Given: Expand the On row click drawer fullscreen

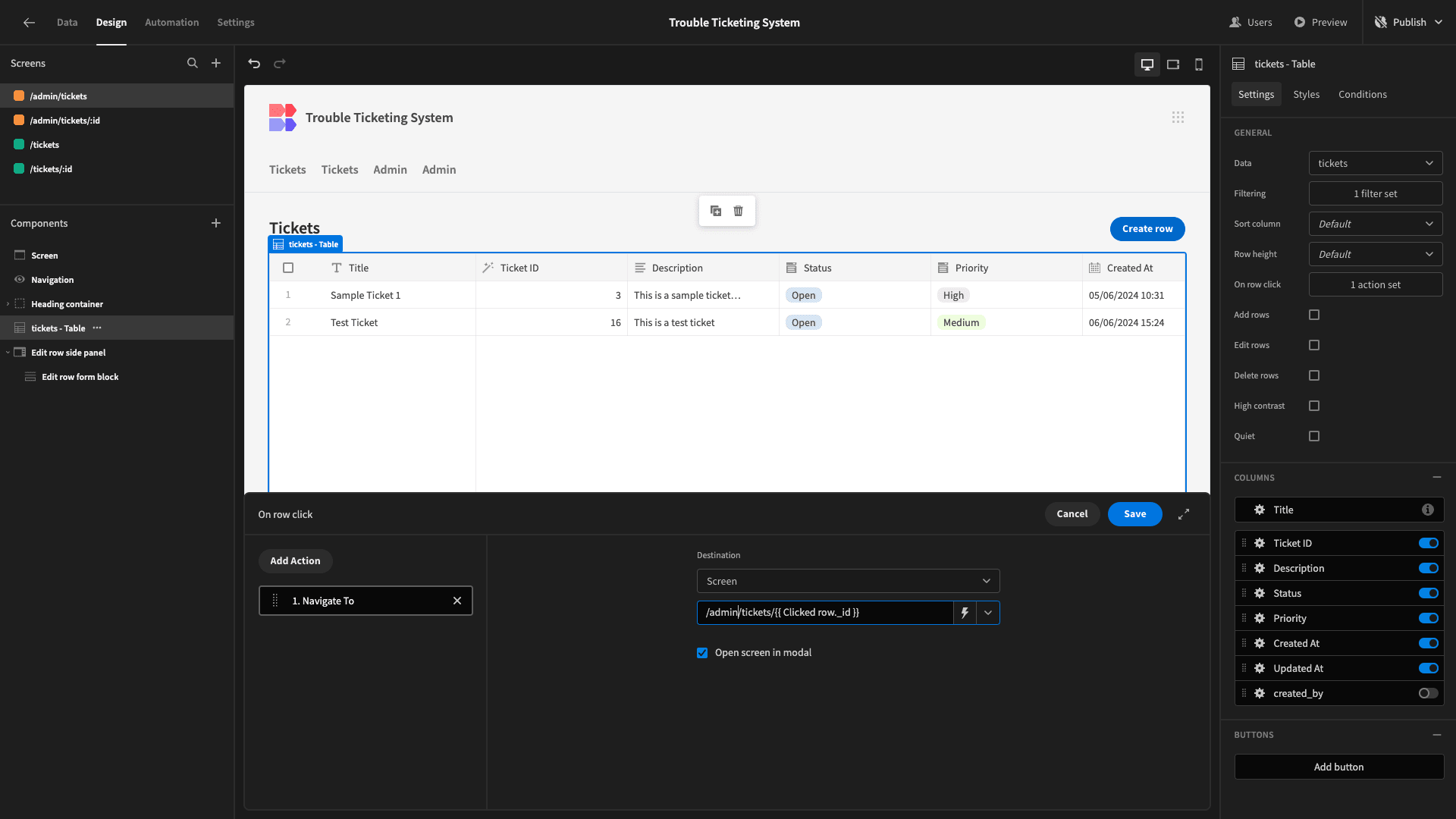Looking at the screenshot, I should tap(1184, 514).
